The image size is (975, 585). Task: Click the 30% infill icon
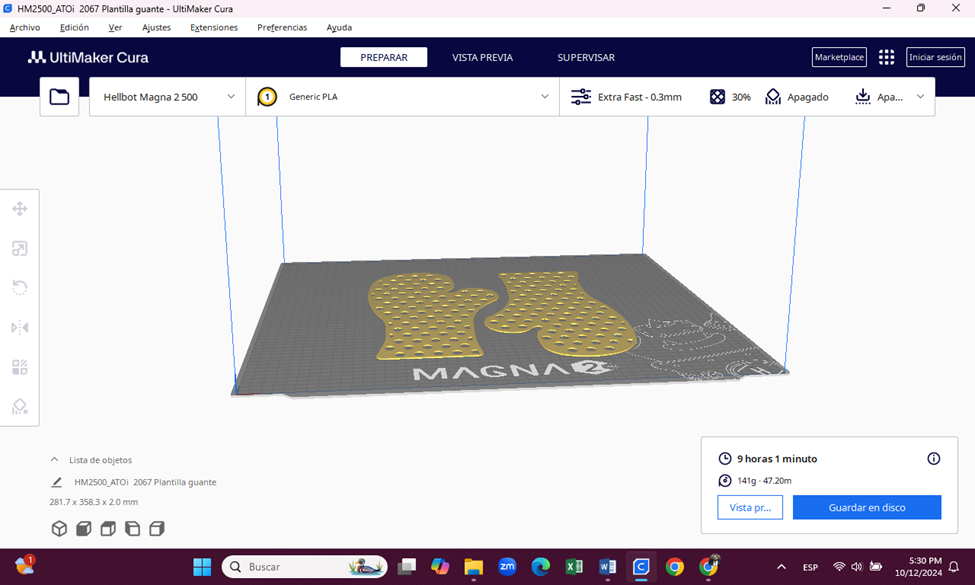pos(718,97)
